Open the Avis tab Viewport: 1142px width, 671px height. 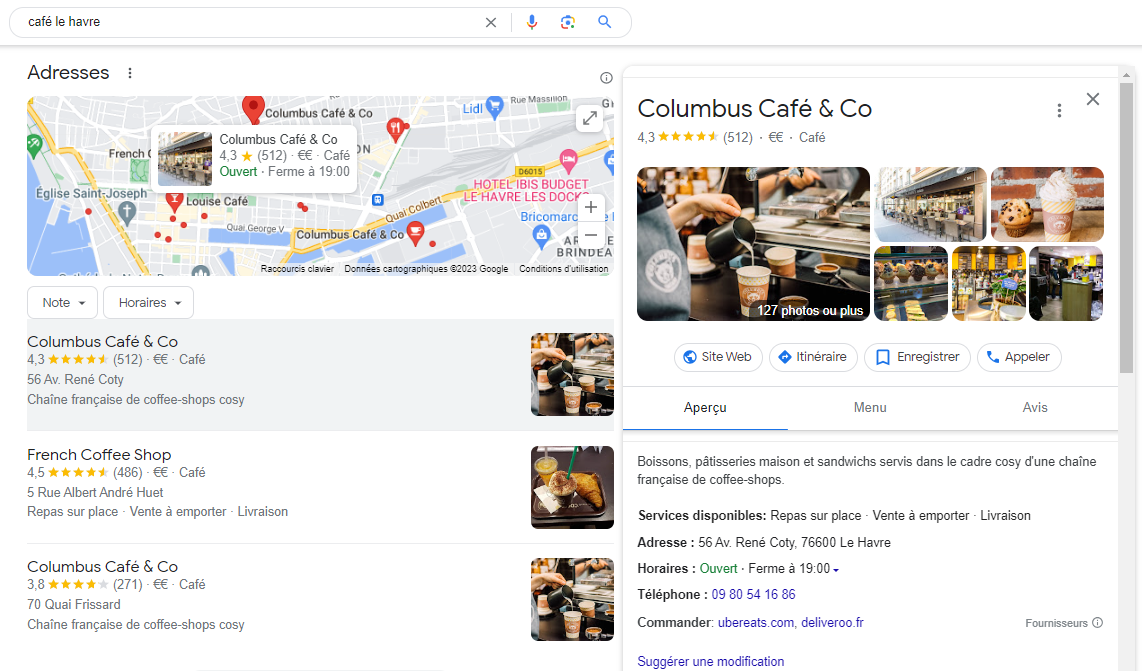1035,407
